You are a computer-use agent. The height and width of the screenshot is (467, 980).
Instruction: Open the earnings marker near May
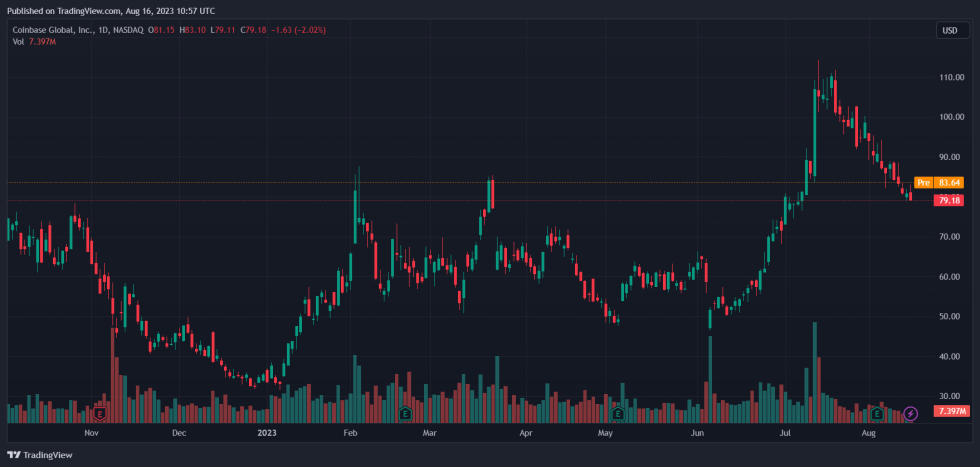617,413
